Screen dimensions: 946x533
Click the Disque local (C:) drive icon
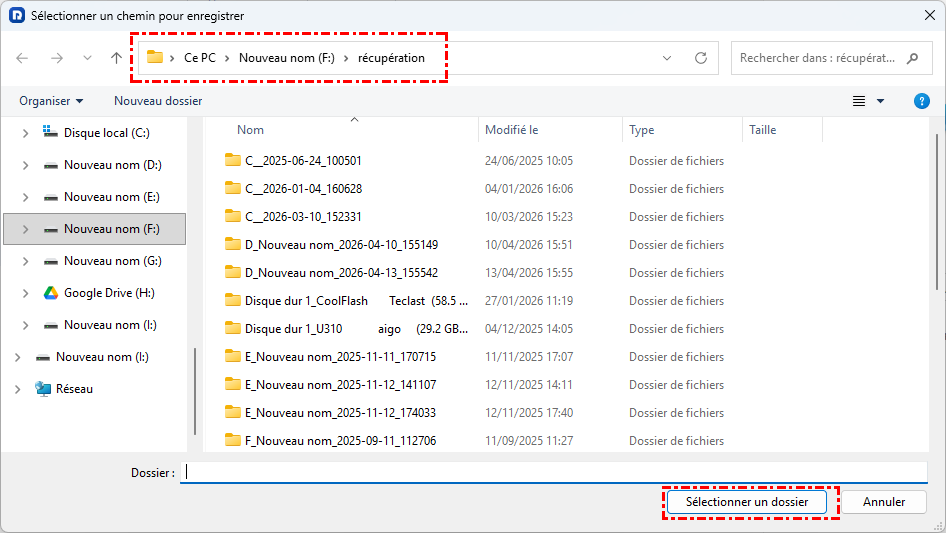[x=51, y=133]
